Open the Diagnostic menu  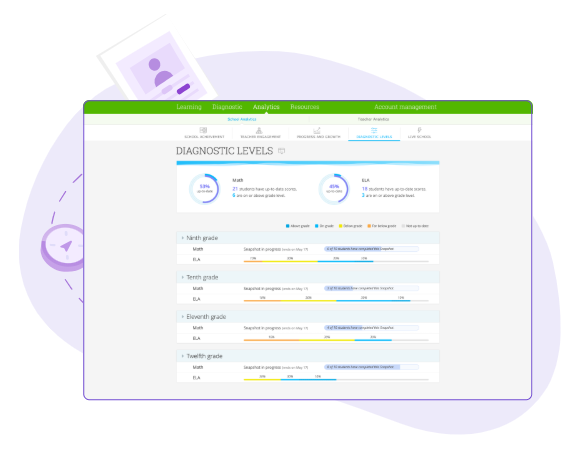(227, 107)
